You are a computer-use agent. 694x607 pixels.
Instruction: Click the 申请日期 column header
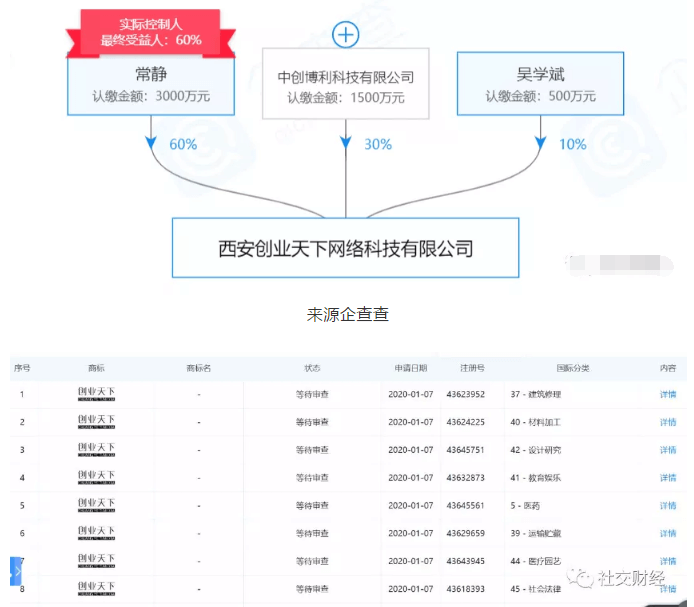[x=410, y=368]
